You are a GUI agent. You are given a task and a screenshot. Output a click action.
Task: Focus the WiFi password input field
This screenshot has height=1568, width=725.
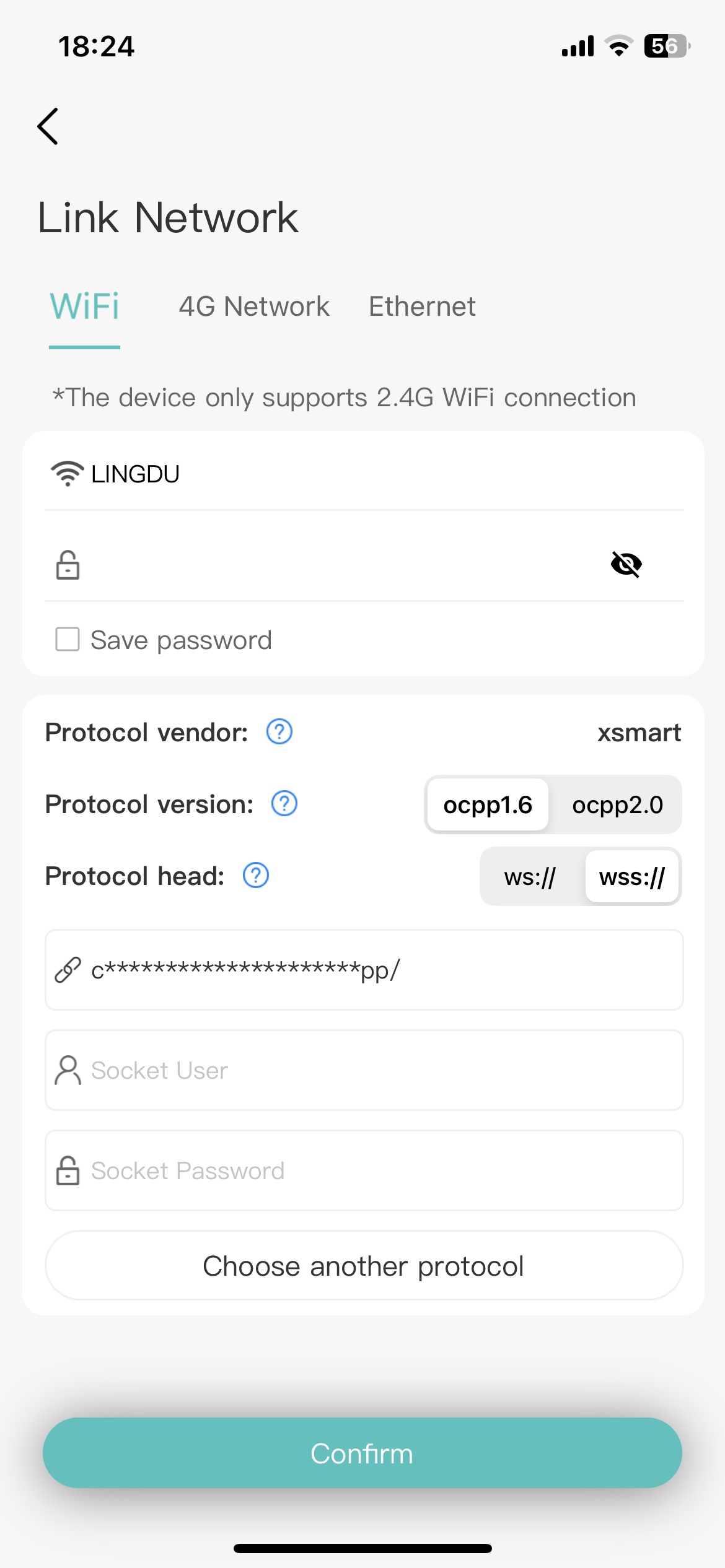coord(341,564)
